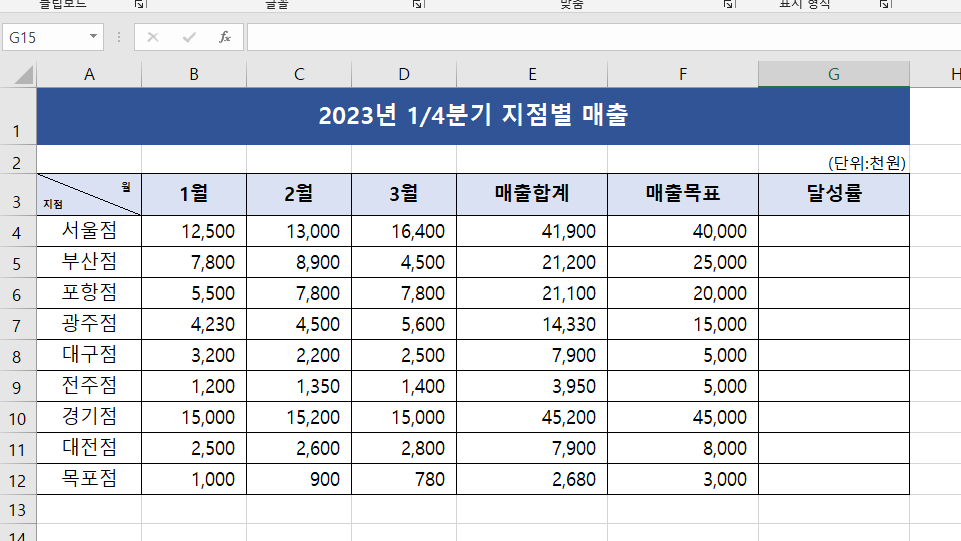This screenshot has height=541, width=961.
Task: Click the formula bar input area
Action: click(604, 37)
